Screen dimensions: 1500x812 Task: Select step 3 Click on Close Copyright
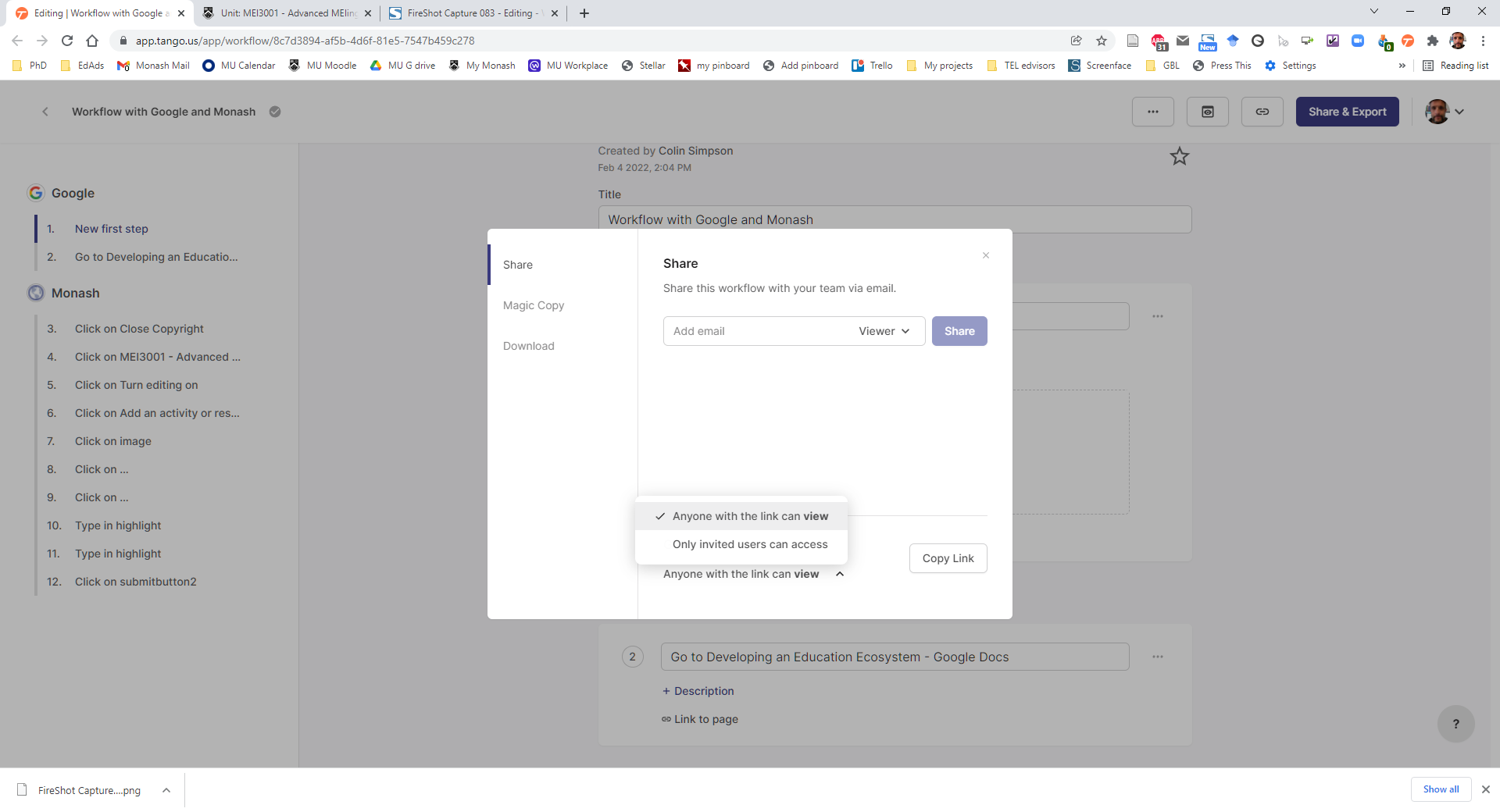coord(141,329)
